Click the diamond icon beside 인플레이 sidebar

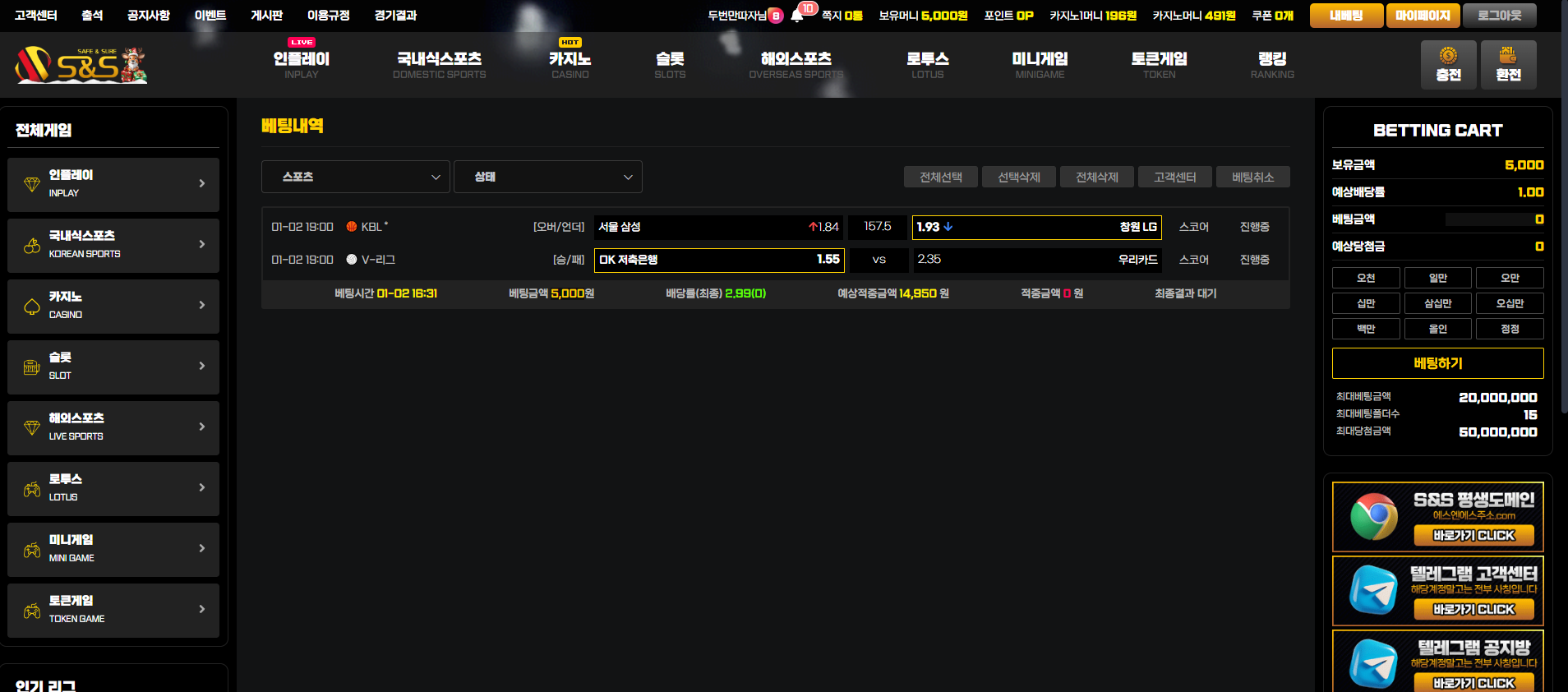pos(32,184)
